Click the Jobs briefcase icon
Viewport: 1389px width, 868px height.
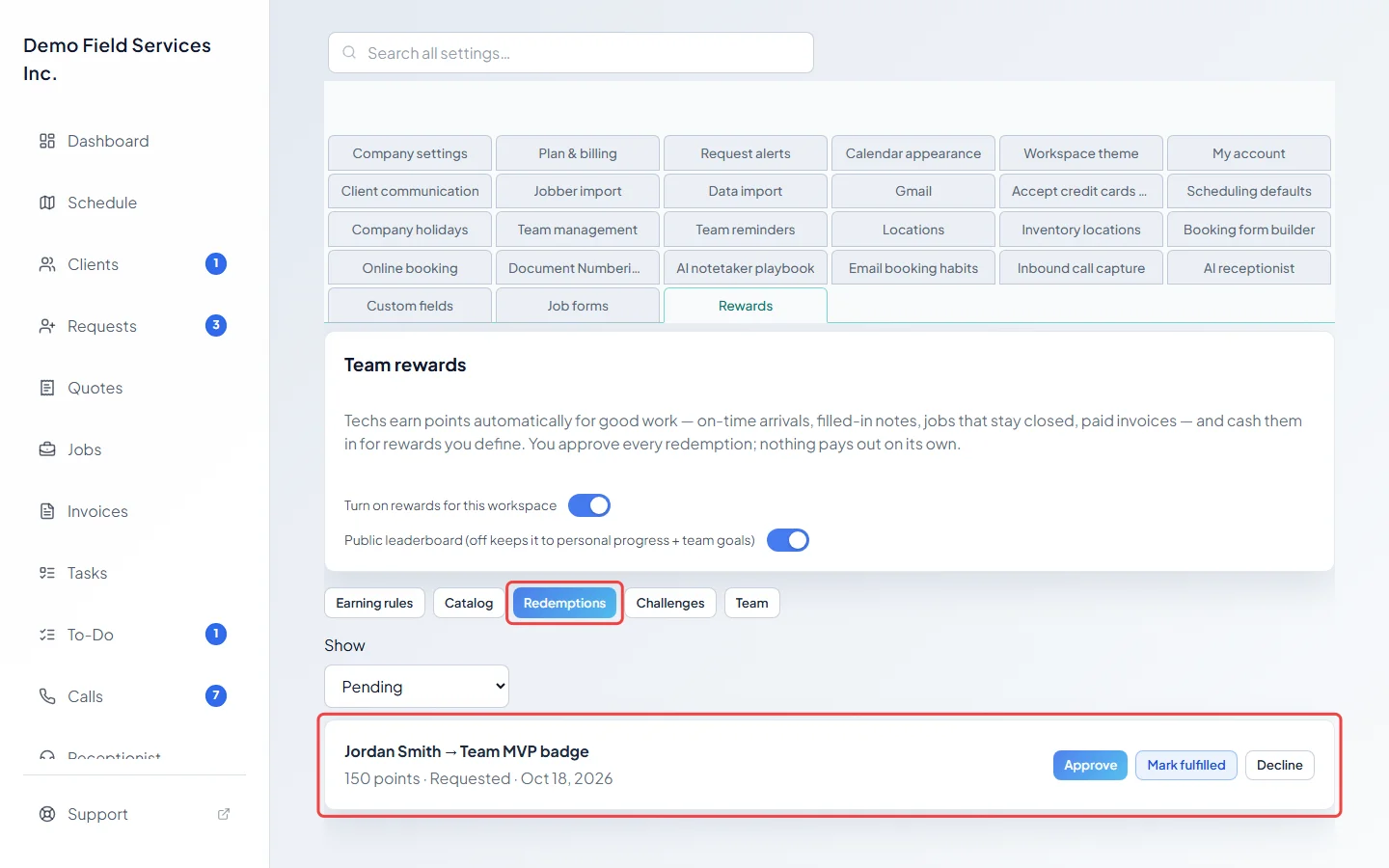47,449
